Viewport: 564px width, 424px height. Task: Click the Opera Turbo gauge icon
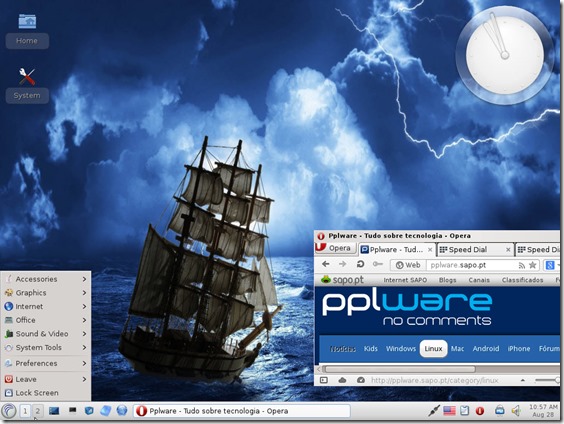pos(361,380)
